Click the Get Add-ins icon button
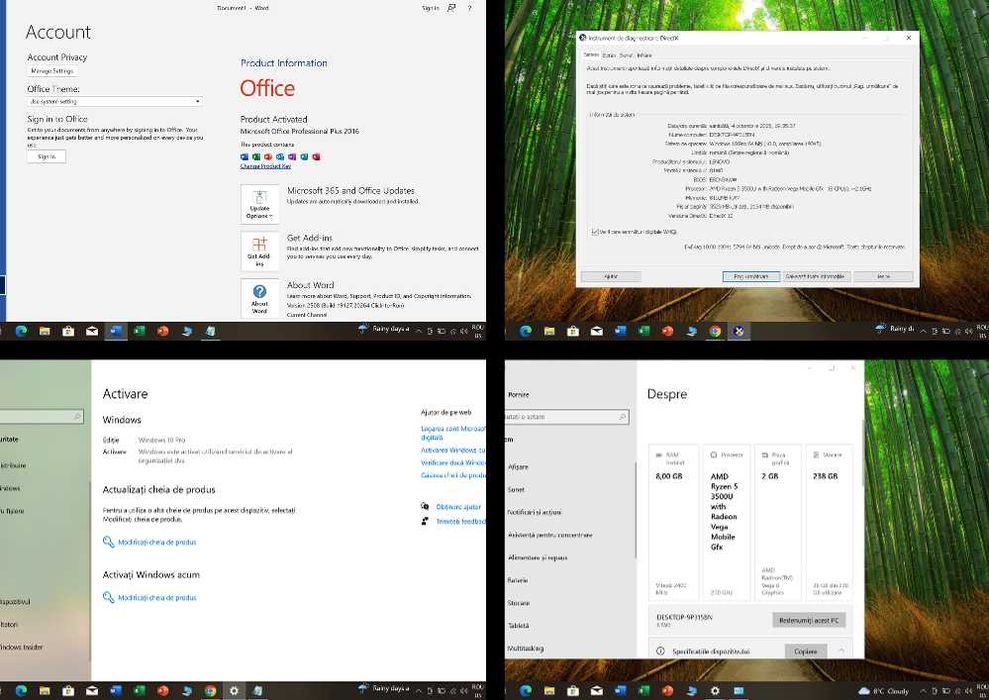This screenshot has width=989, height=700. coord(259,251)
